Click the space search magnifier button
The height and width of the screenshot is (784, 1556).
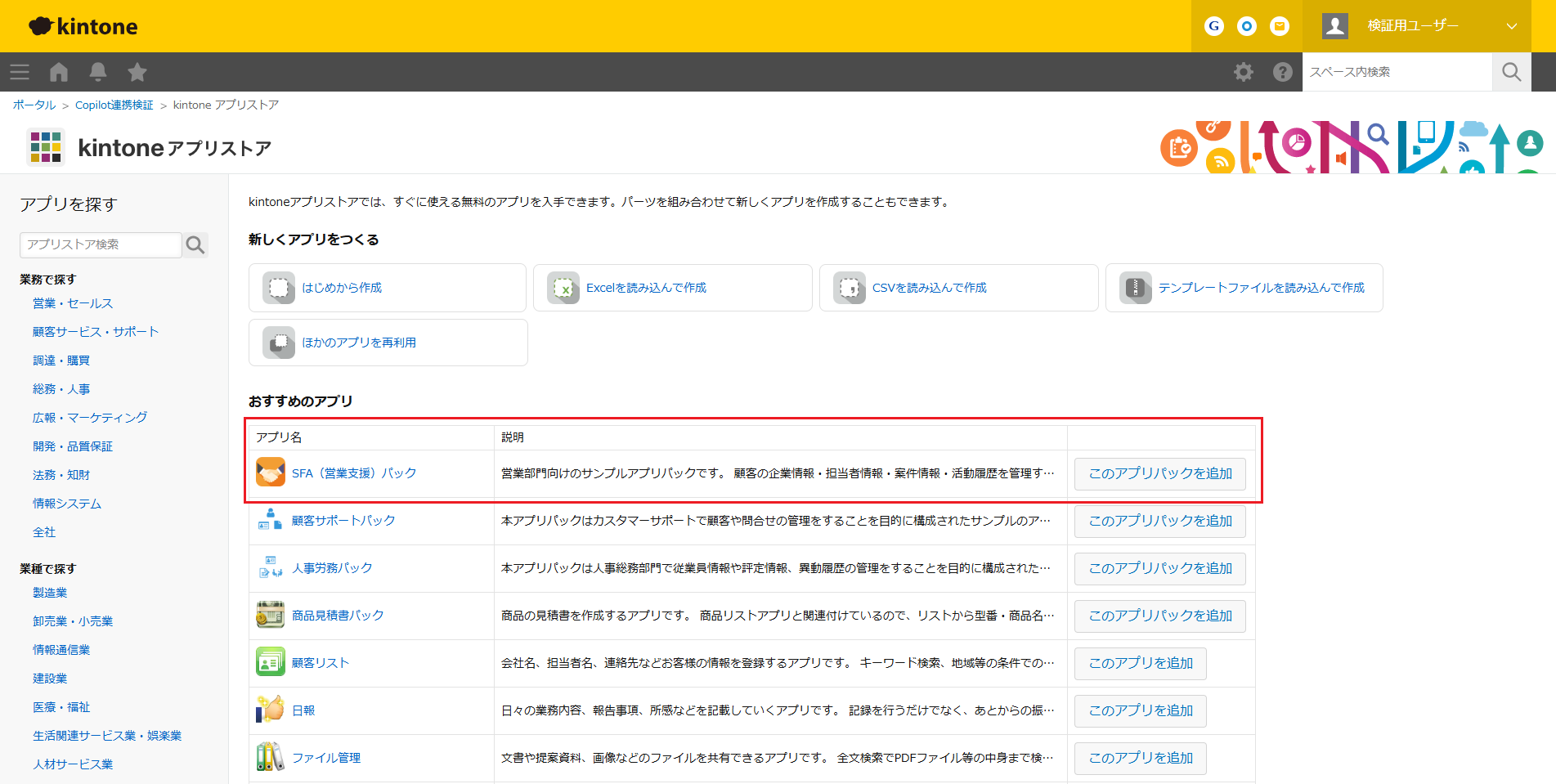coord(1512,72)
